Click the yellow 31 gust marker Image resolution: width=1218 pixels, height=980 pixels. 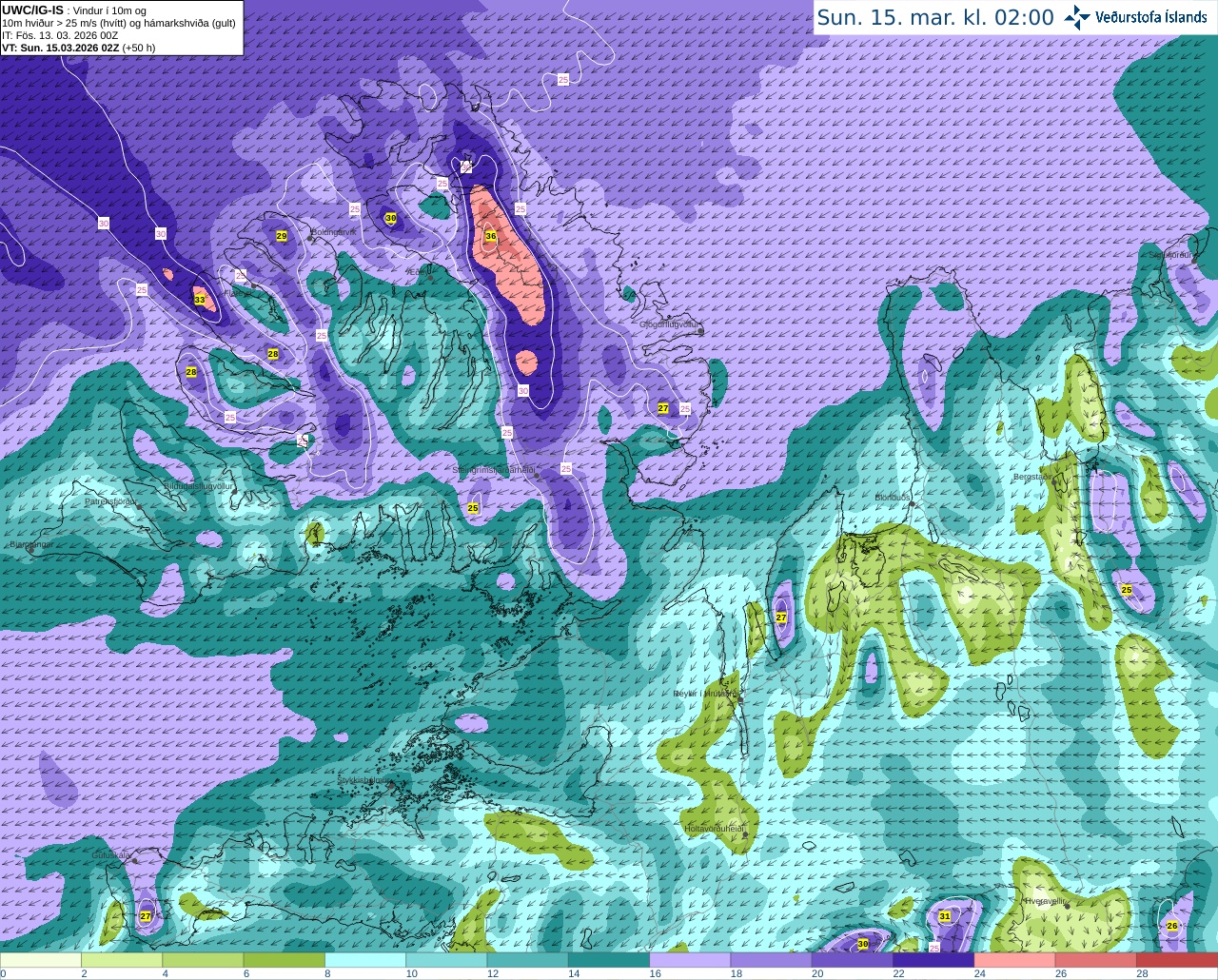click(x=945, y=916)
